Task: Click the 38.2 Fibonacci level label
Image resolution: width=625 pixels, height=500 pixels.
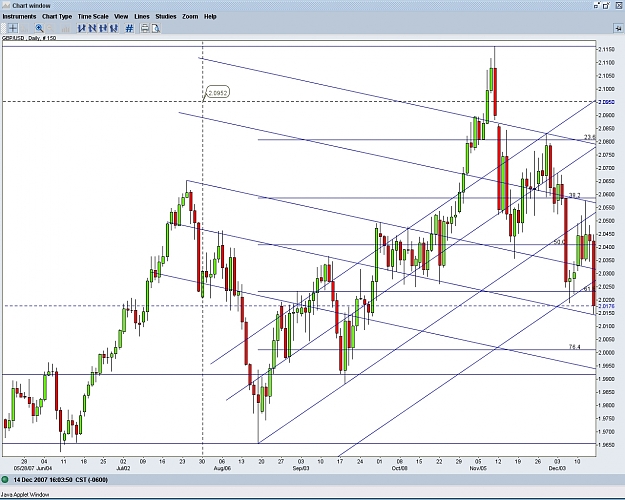Action: (x=574, y=195)
